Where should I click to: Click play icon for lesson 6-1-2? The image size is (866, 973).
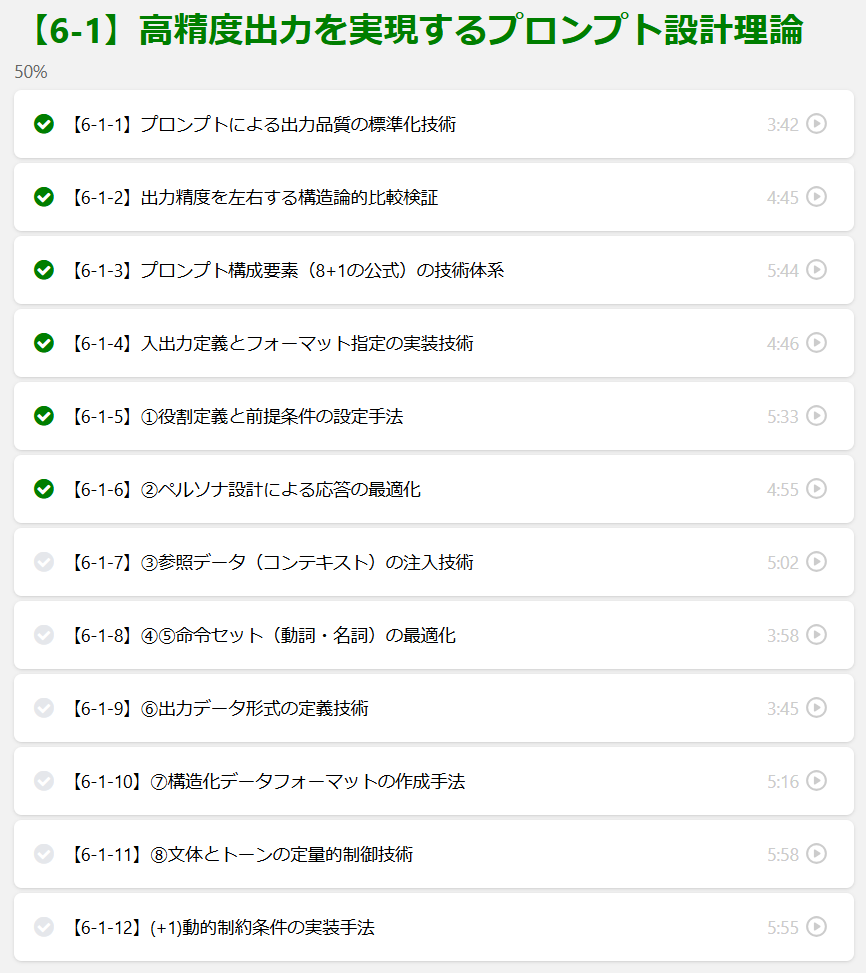pyautogui.click(x=816, y=197)
